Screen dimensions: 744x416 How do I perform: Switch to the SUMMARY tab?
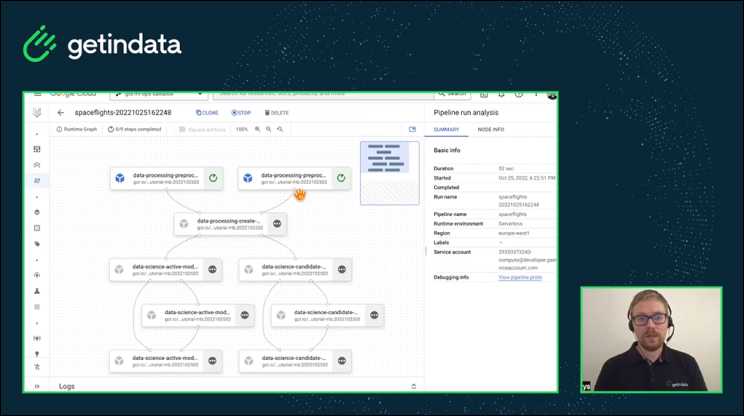click(x=446, y=129)
